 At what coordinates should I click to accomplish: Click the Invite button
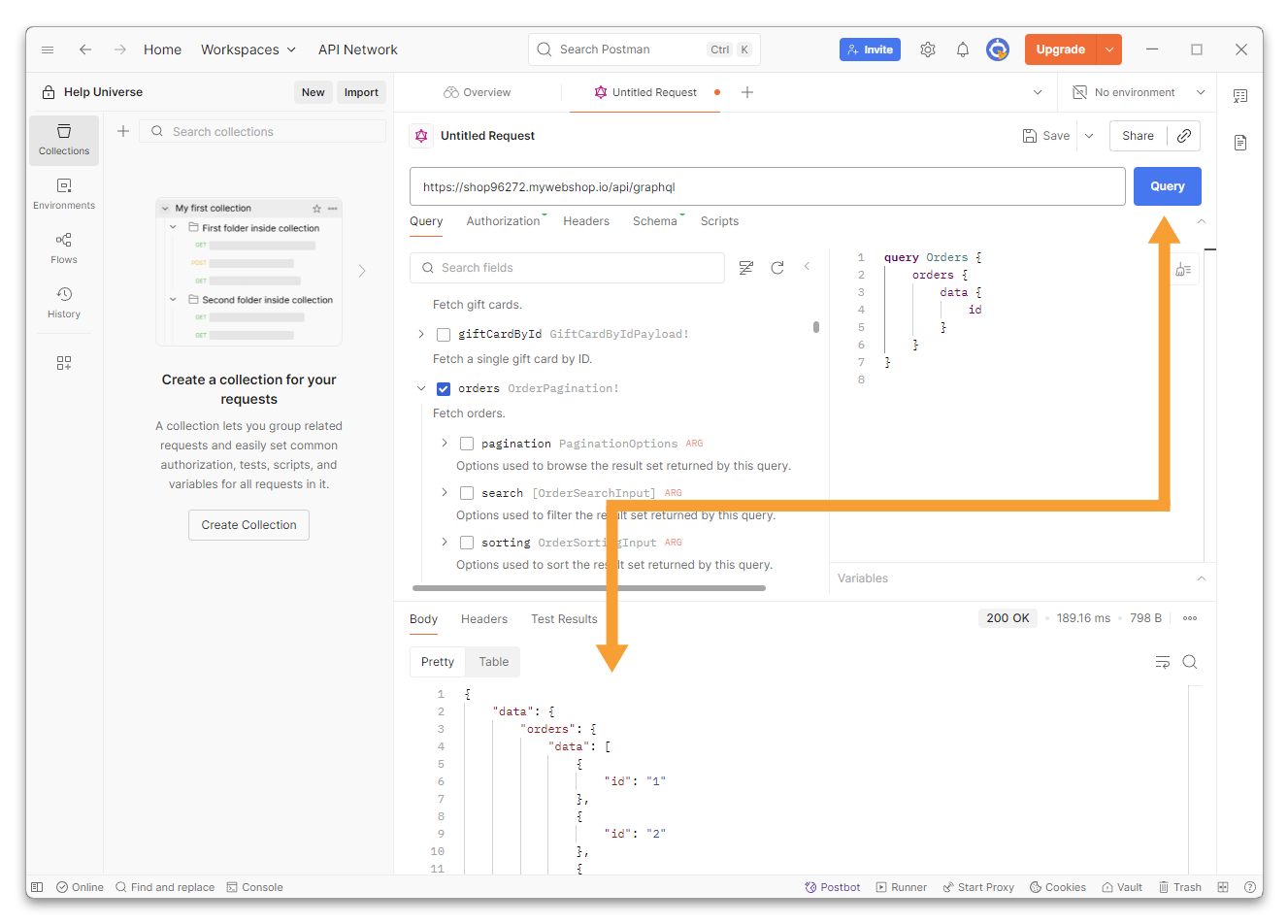[870, 49]
